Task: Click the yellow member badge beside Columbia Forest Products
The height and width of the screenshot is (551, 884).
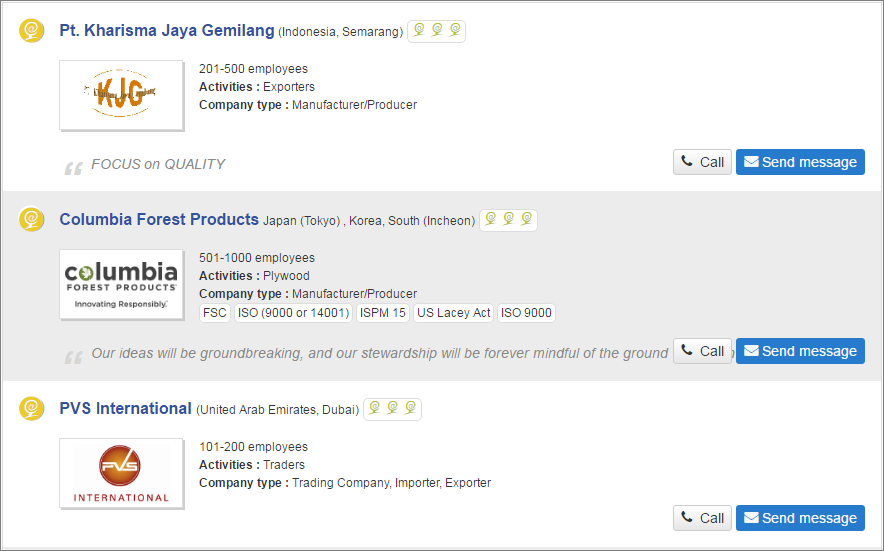Action: click(32, 219)
